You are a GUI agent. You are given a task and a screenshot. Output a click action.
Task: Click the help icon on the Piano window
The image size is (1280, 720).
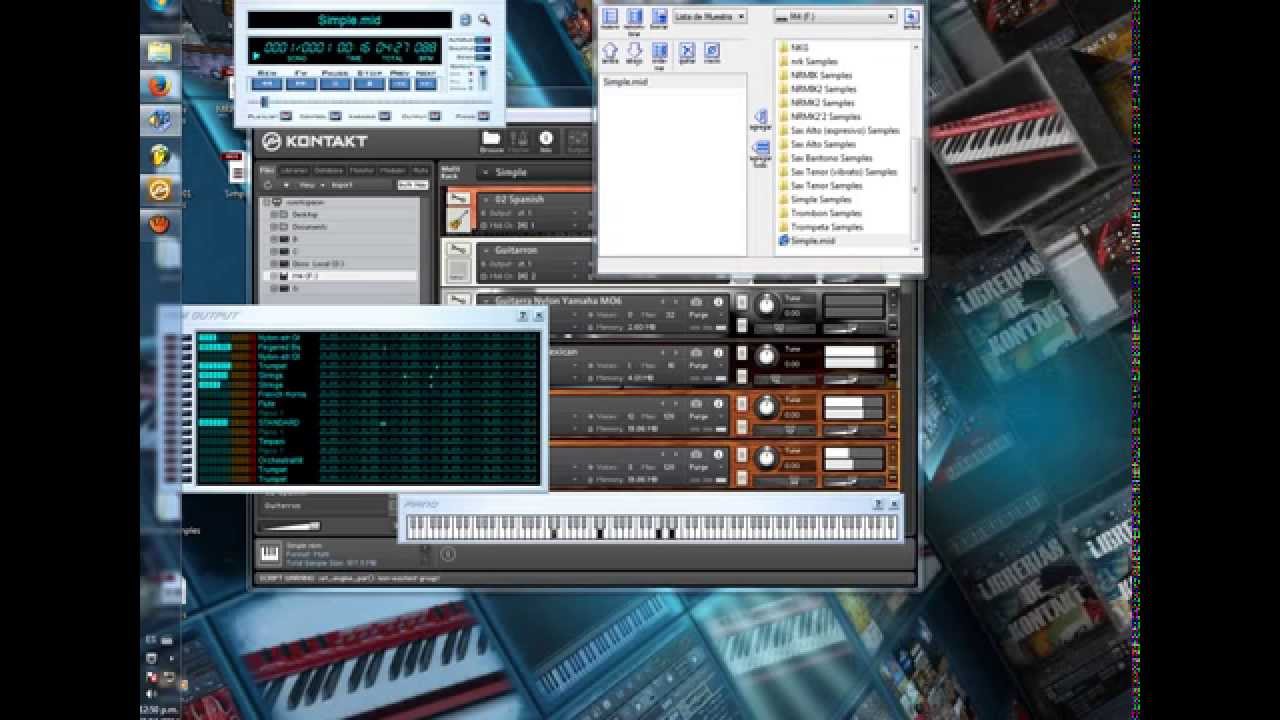click(877, 504)
